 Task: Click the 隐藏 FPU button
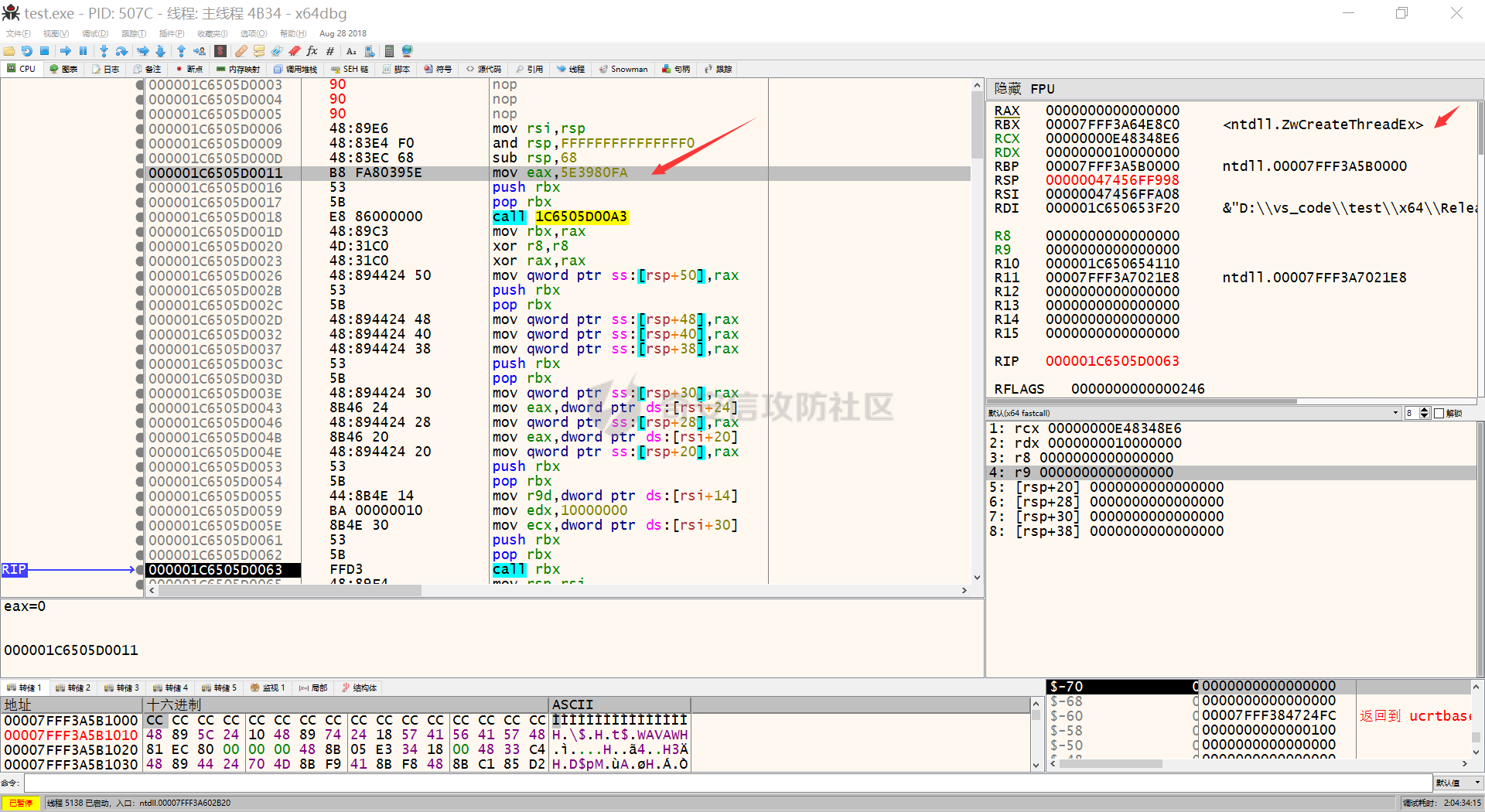coord(1007,89)
